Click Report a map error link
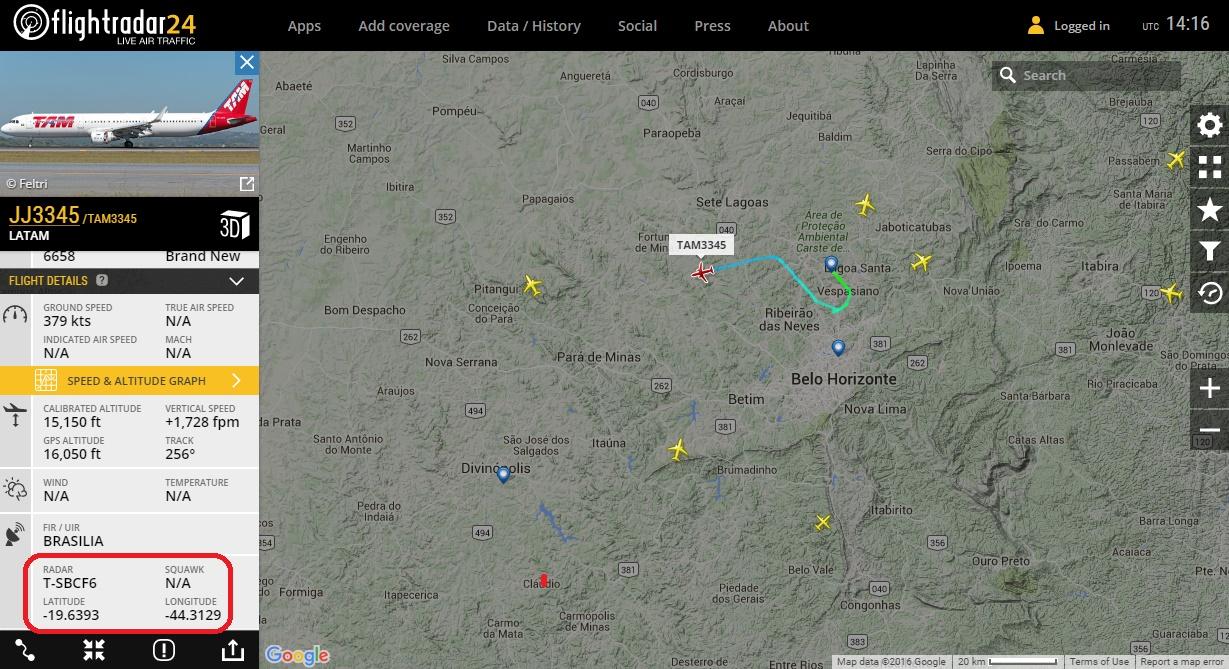 click(1182, 662)
